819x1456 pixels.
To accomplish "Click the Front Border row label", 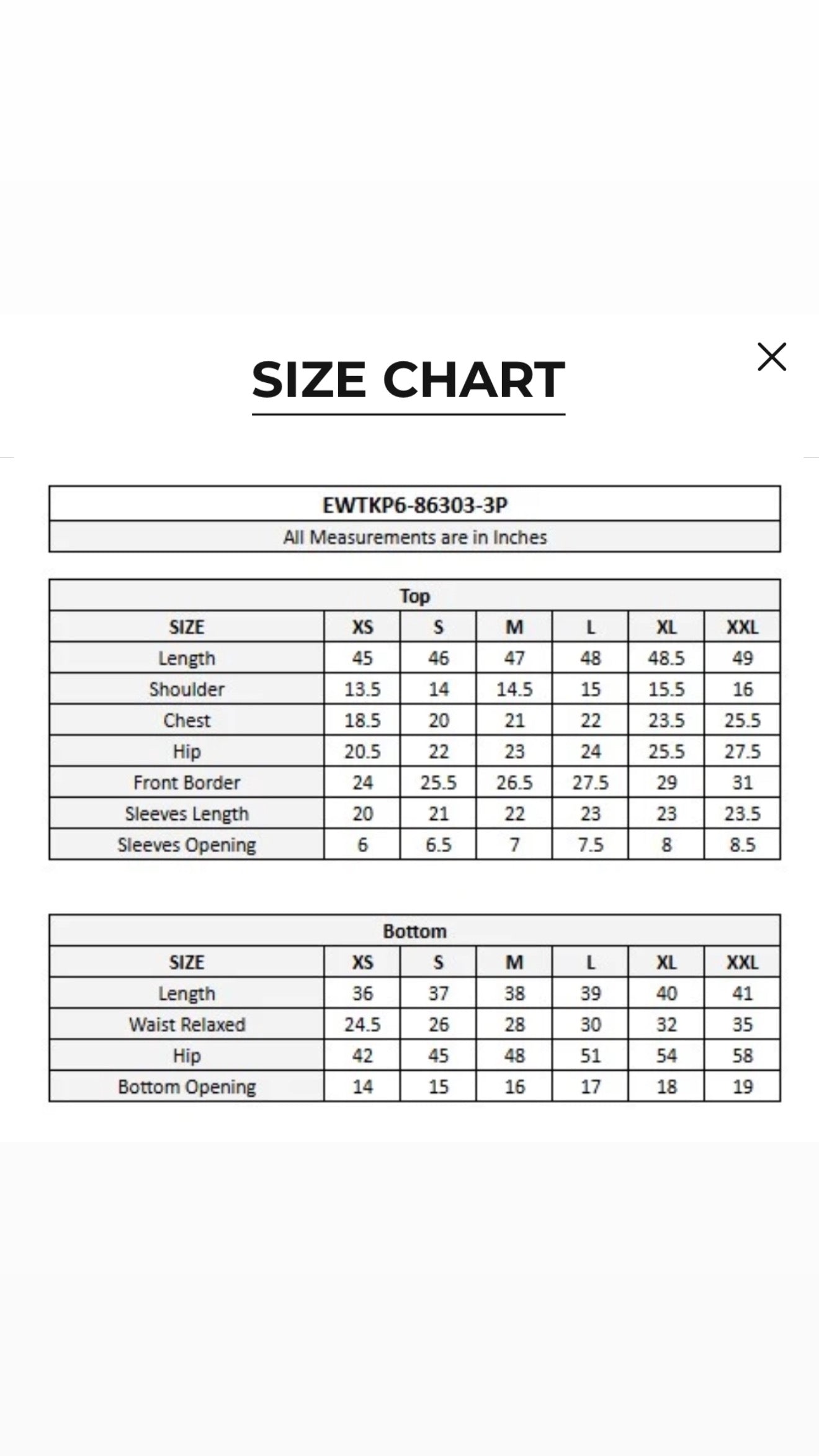I will point(187,782).
